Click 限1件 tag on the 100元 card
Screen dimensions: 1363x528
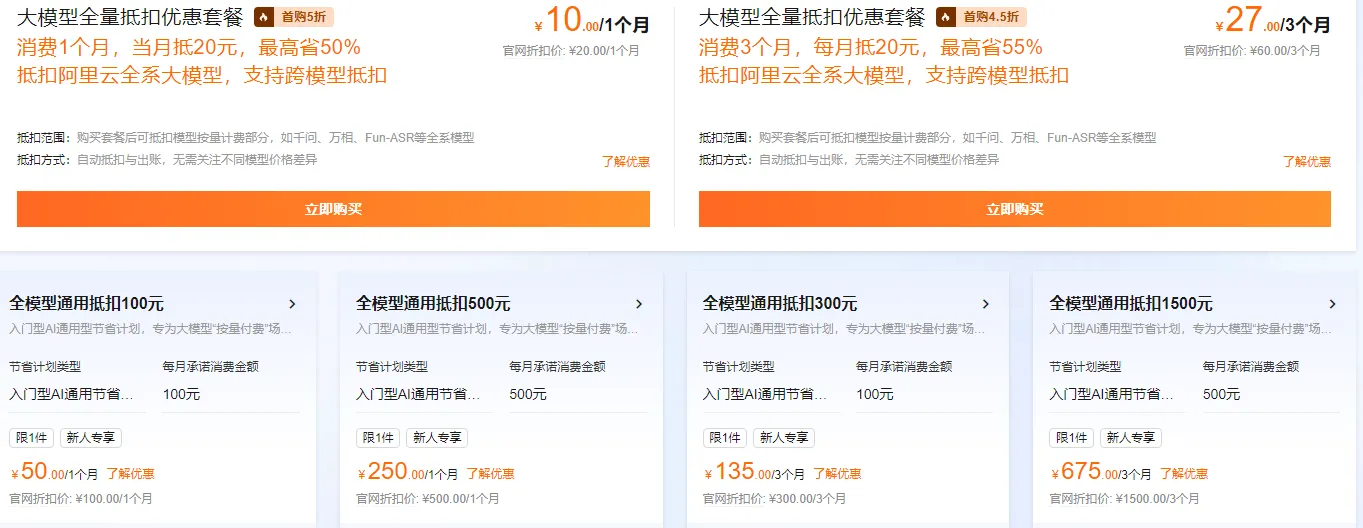click(x=31, y=438)
